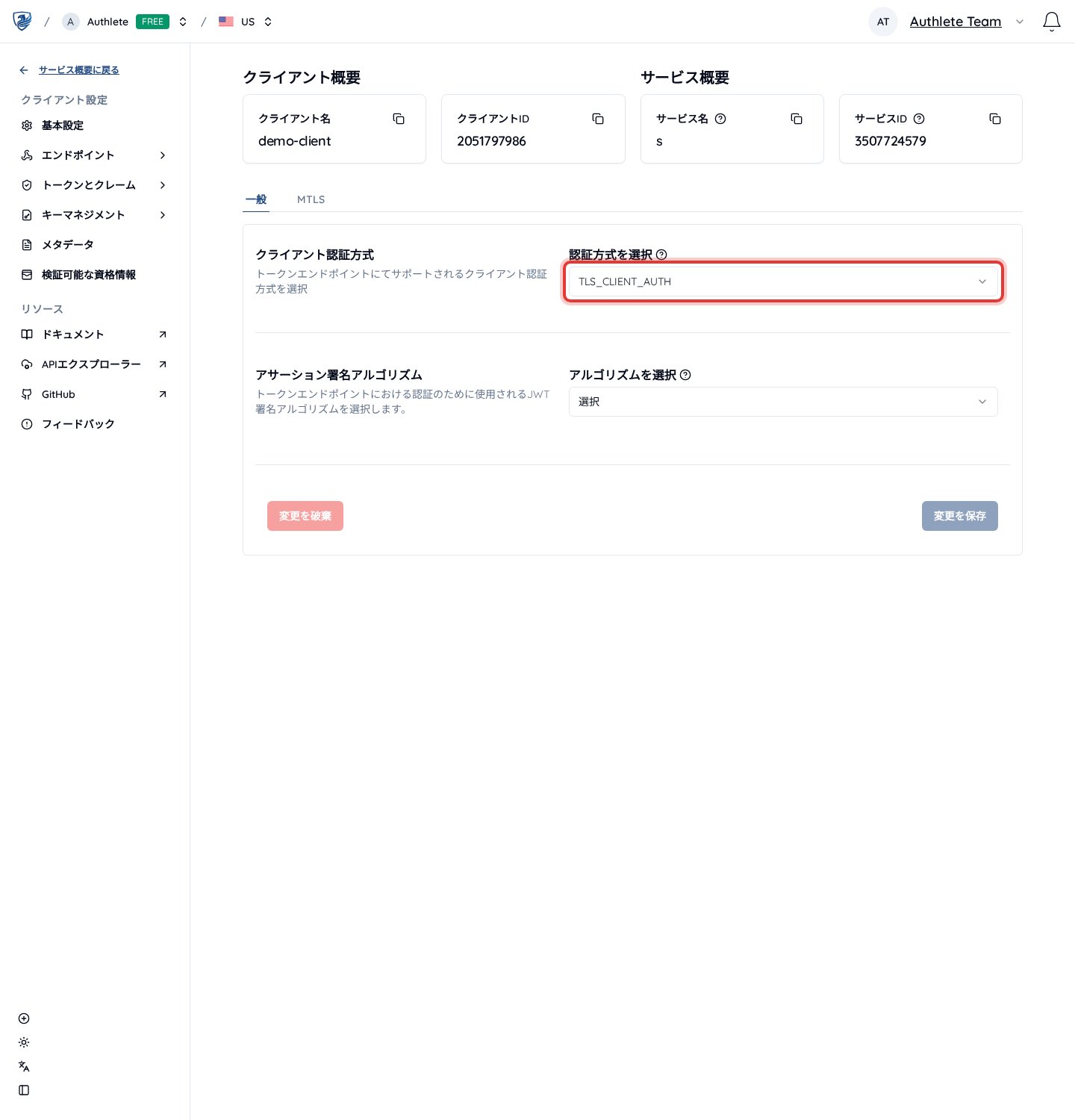Show help for 認証方式を選択
The image size is (1075, 1120).
point(661,255)
